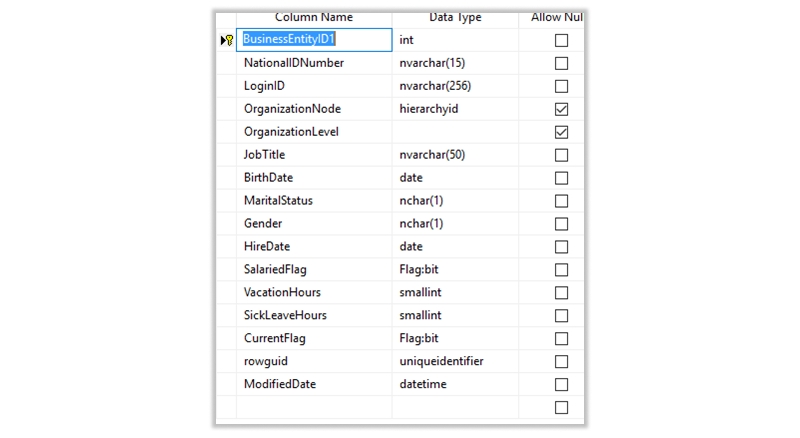Choose the datetime data type cell of ModifiedDate
800x438 pixels.
(454, 384)
